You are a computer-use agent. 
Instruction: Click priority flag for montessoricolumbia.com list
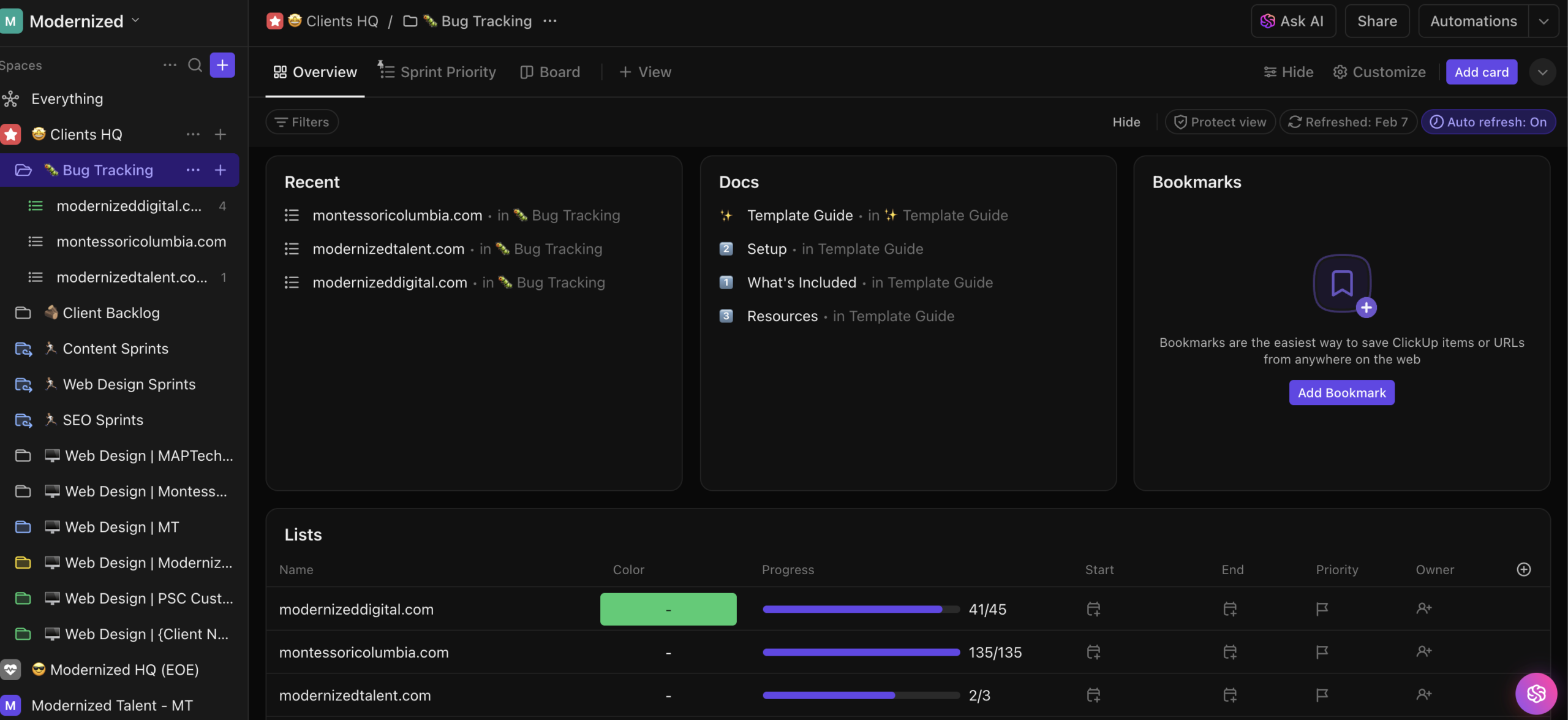(1322, 652)
